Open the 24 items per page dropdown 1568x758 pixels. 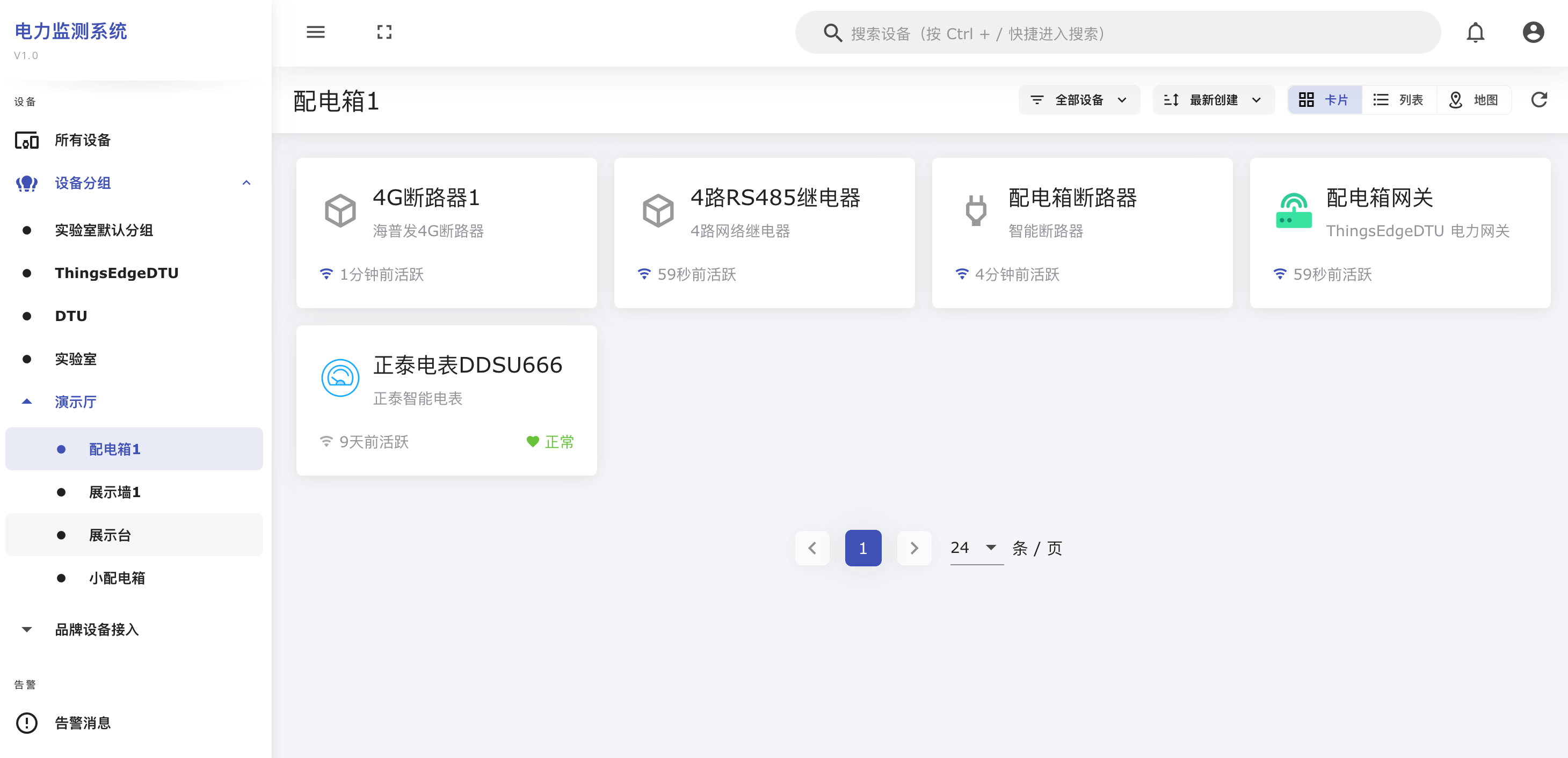coord(976,548)
